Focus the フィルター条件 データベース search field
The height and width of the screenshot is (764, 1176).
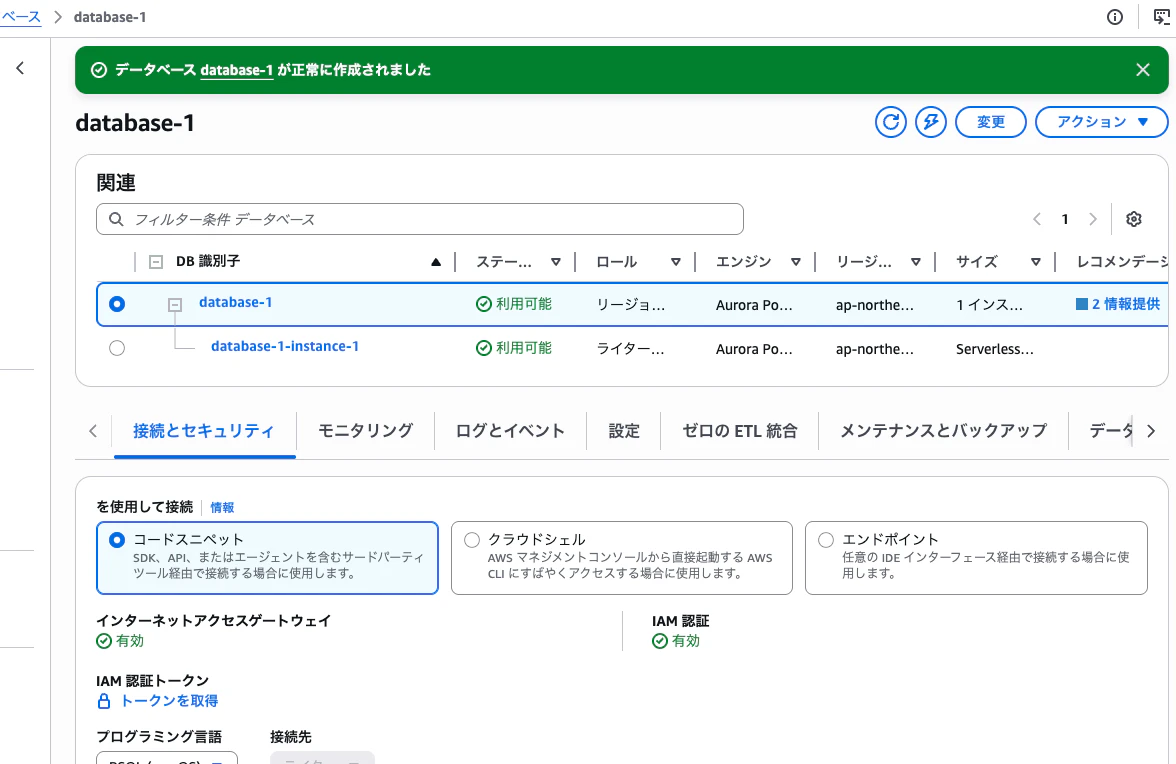tap(420, 219)
